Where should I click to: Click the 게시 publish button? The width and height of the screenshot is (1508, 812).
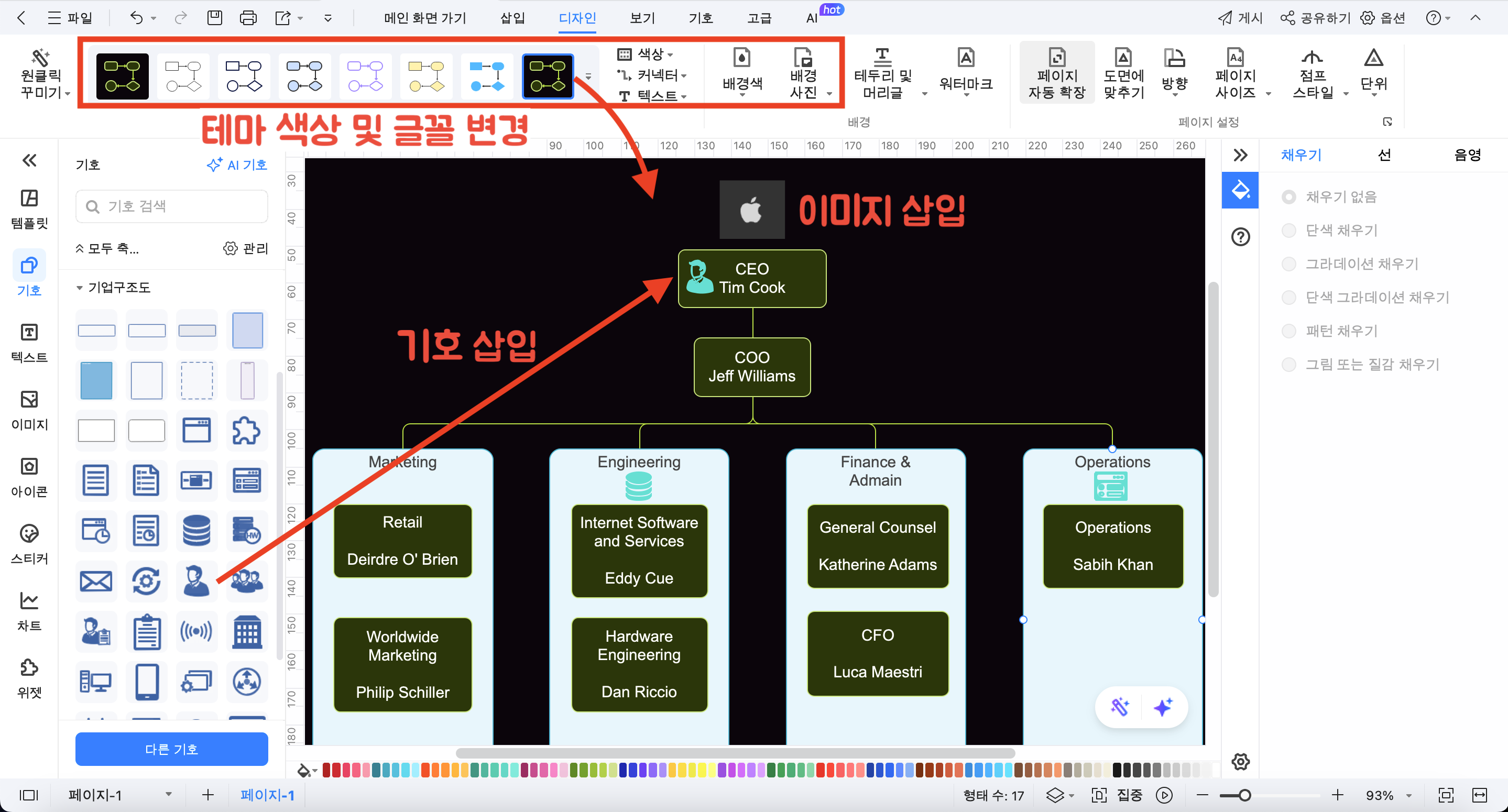pyautogui.click(x=1240, y=18)
